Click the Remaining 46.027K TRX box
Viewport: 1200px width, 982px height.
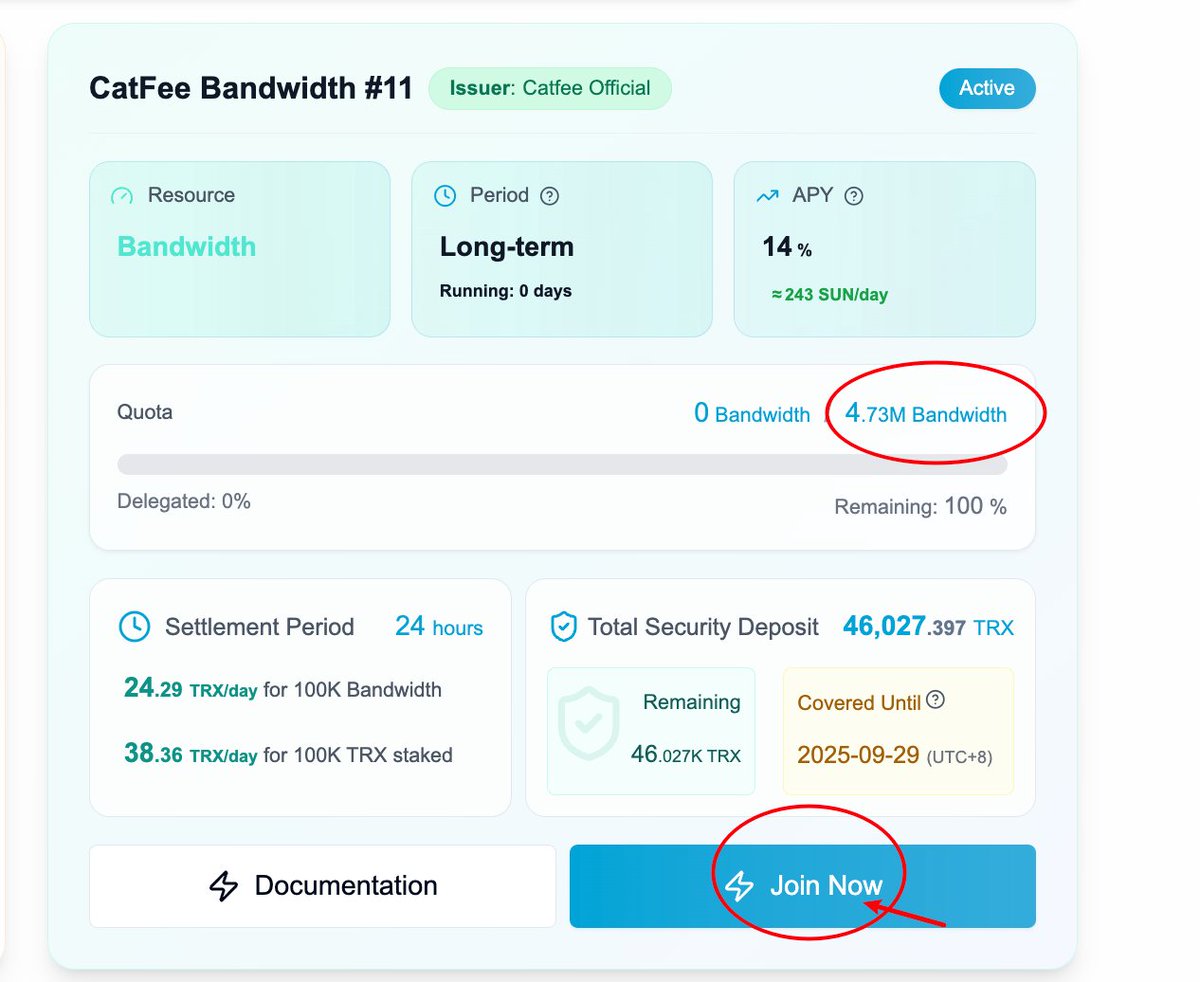pyautogui.click(x=651, y=731)
